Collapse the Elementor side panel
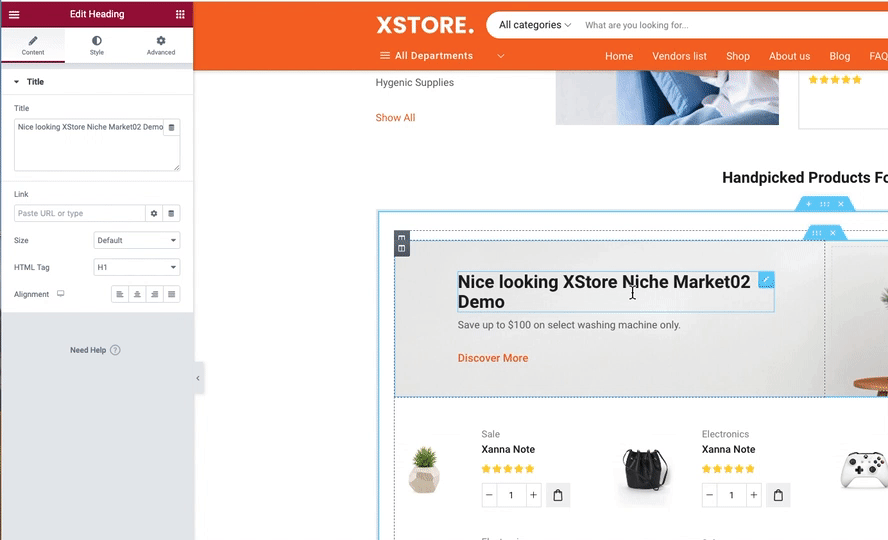 (x=198, y=378)
